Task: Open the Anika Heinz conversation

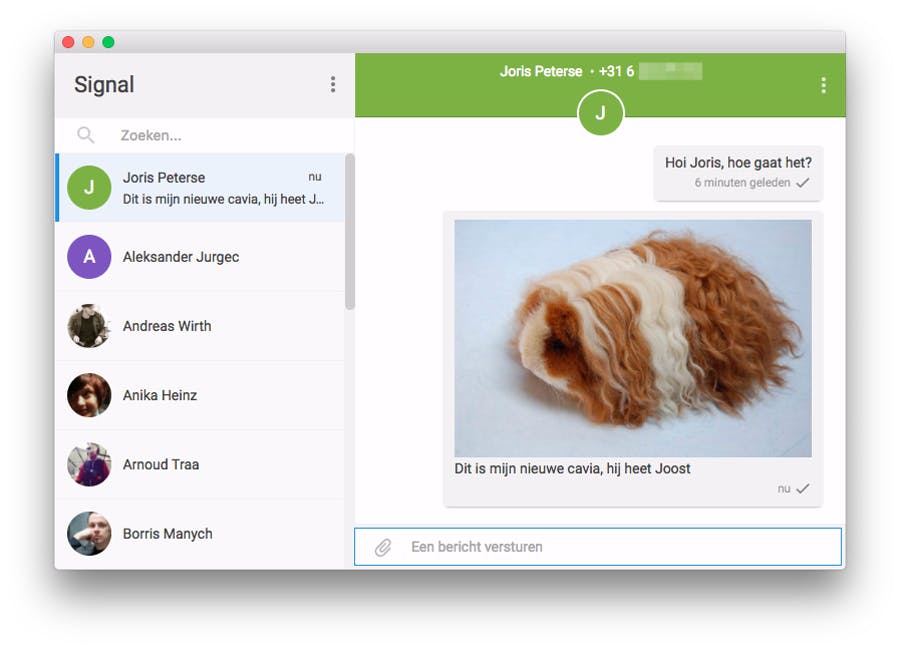Action: (200, 395)
